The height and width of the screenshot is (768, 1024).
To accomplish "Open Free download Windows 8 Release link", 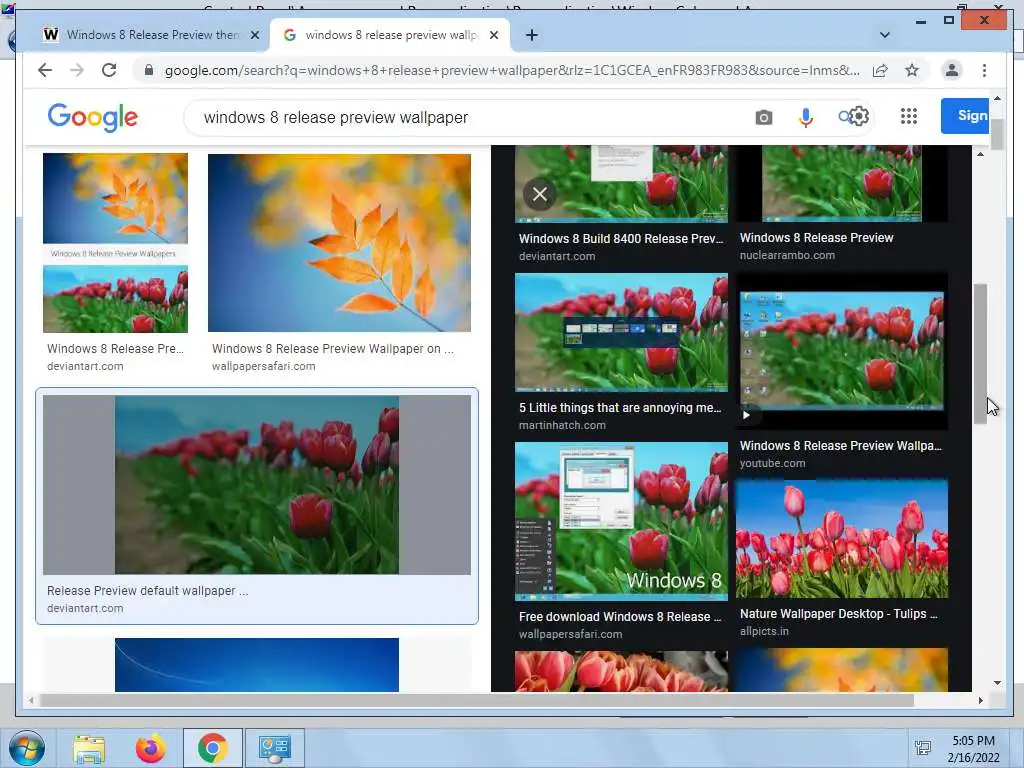I will pos(620,616).
